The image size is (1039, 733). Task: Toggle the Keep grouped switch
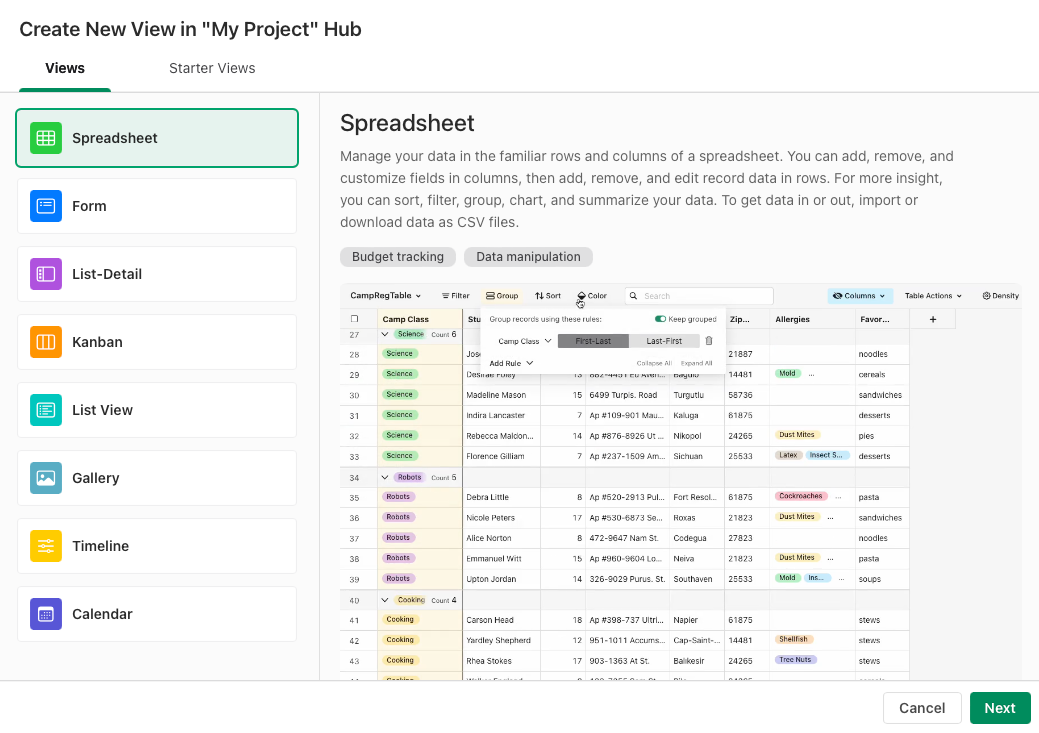coord(660,319)
